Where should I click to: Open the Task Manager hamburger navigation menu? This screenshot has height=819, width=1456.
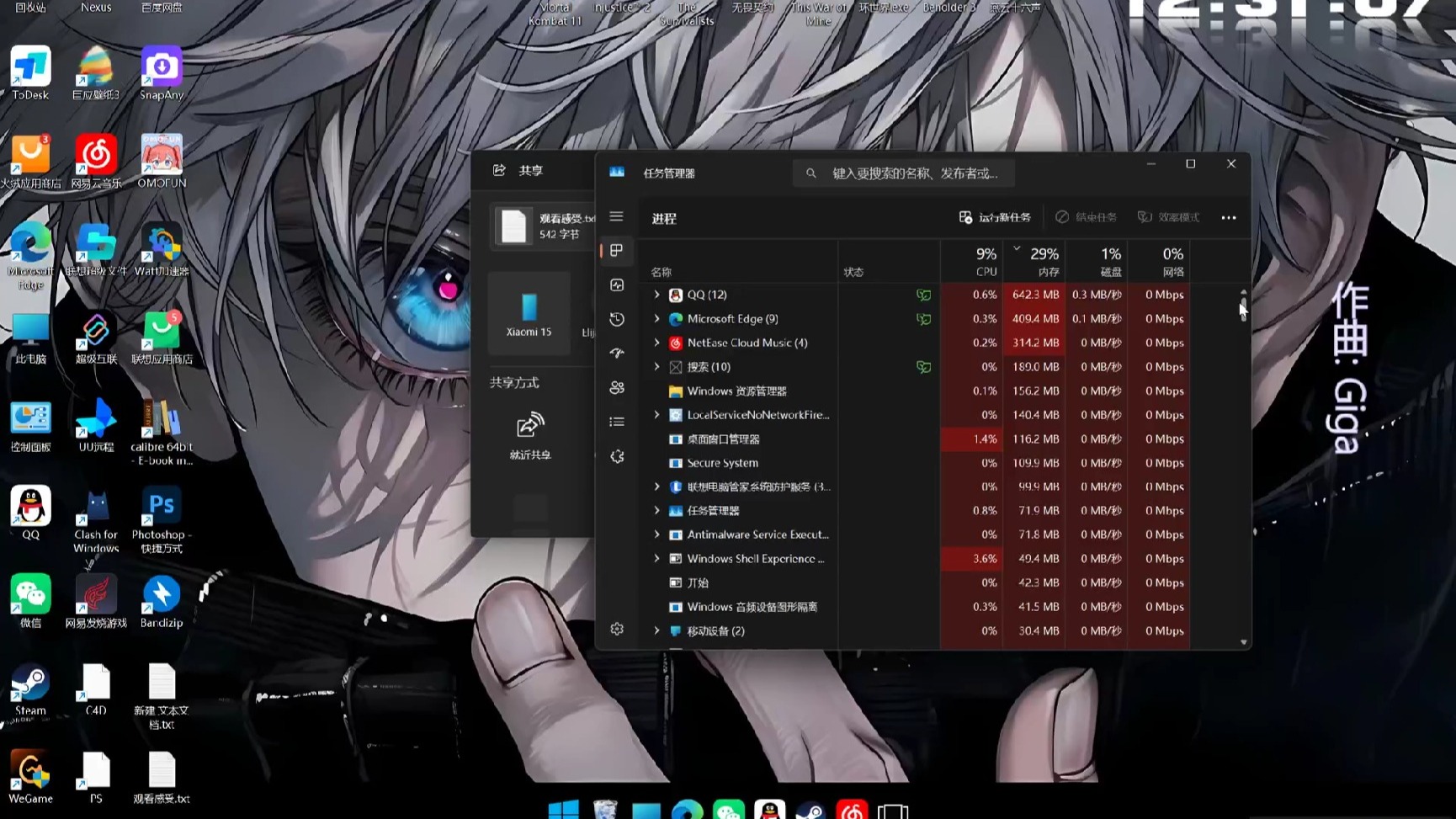[x=616, y=216]
